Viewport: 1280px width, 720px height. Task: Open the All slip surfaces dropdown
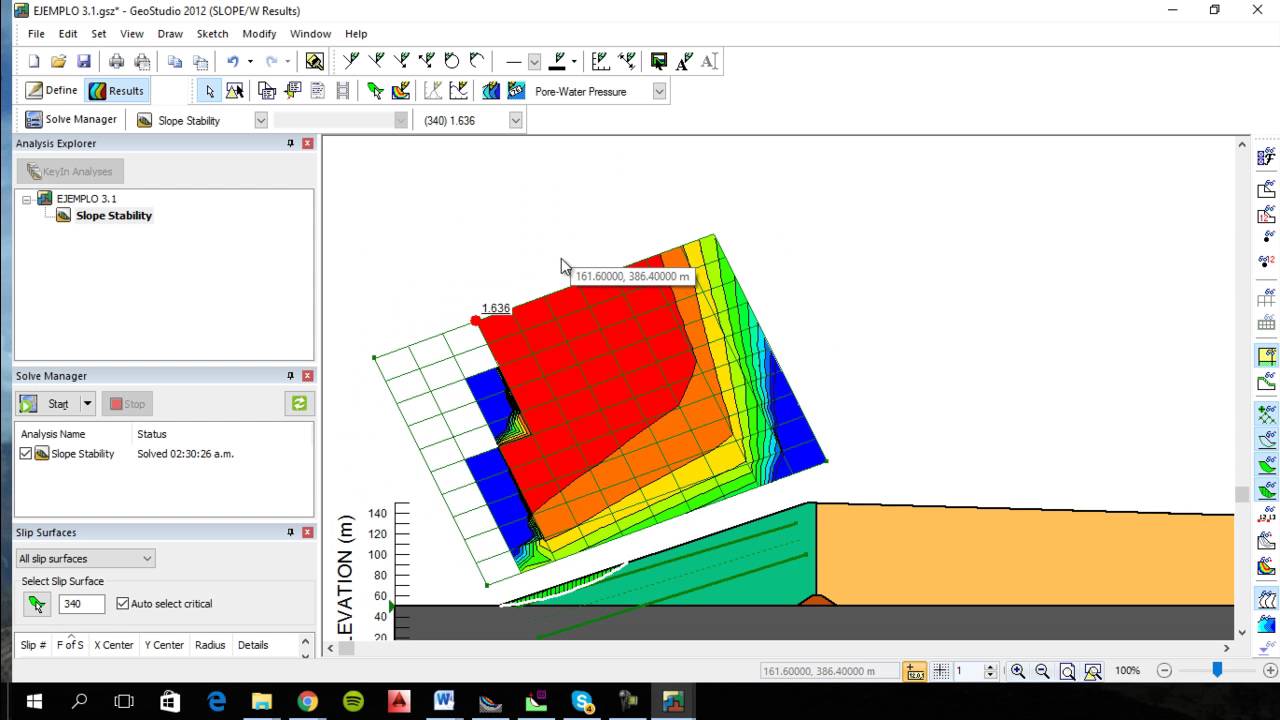click(x=85, y=559)
